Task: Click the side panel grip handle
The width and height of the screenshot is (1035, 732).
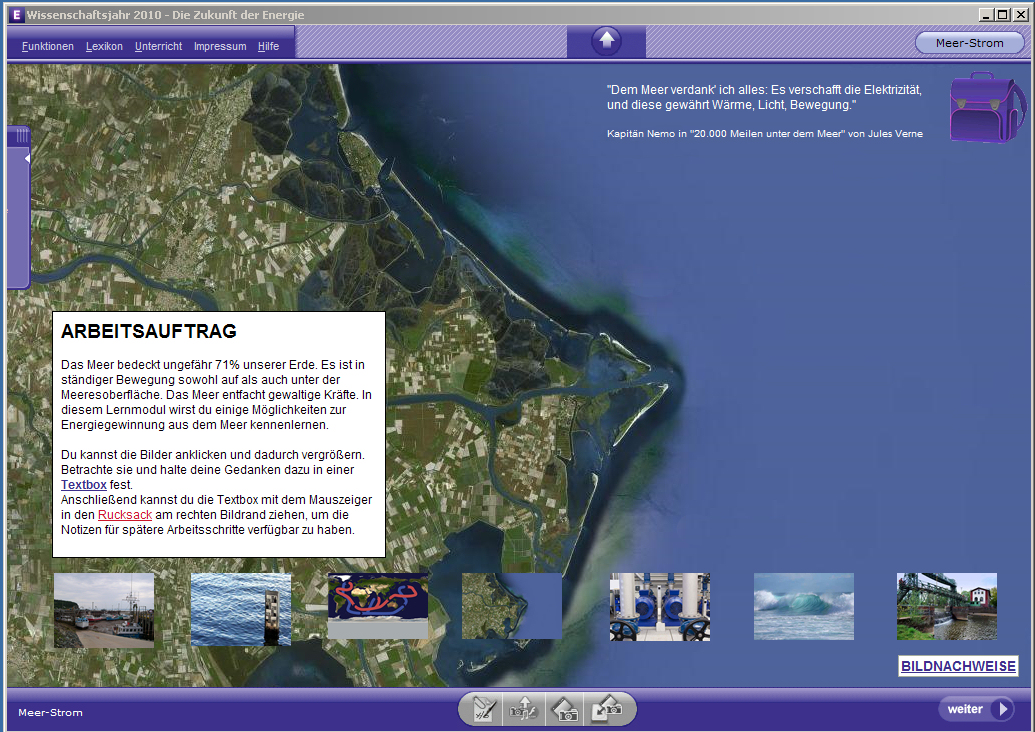Action: pos(22,135)
